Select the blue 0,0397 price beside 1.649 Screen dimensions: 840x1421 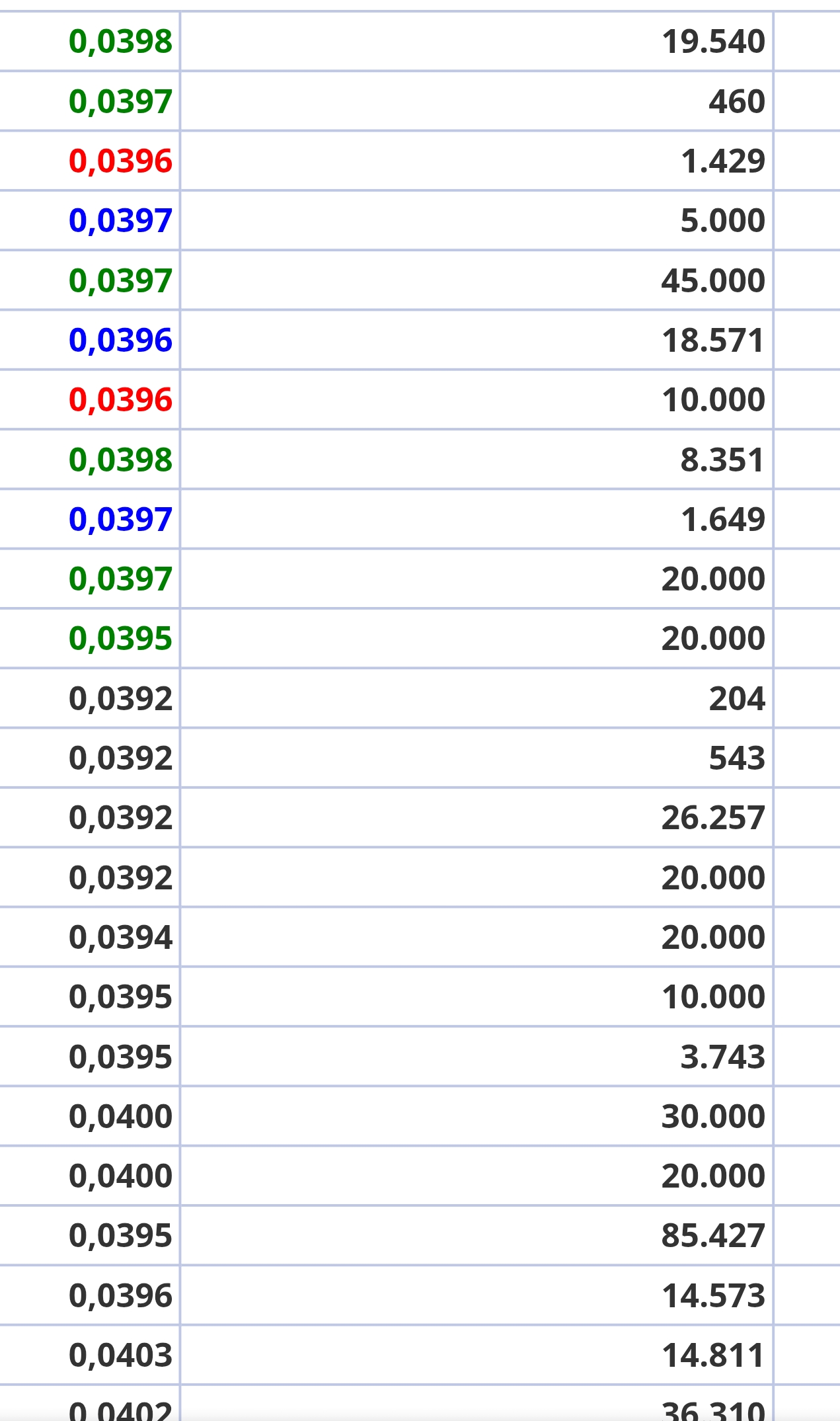(120, 520)
